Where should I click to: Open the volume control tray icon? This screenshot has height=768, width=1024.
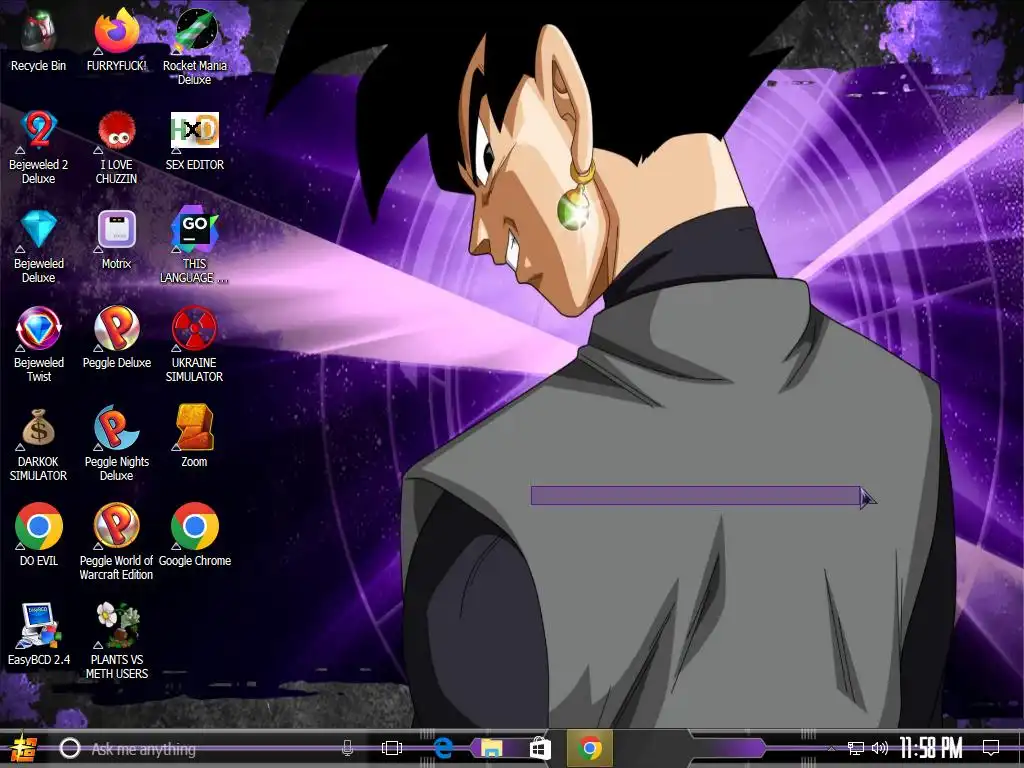[880, 748]
